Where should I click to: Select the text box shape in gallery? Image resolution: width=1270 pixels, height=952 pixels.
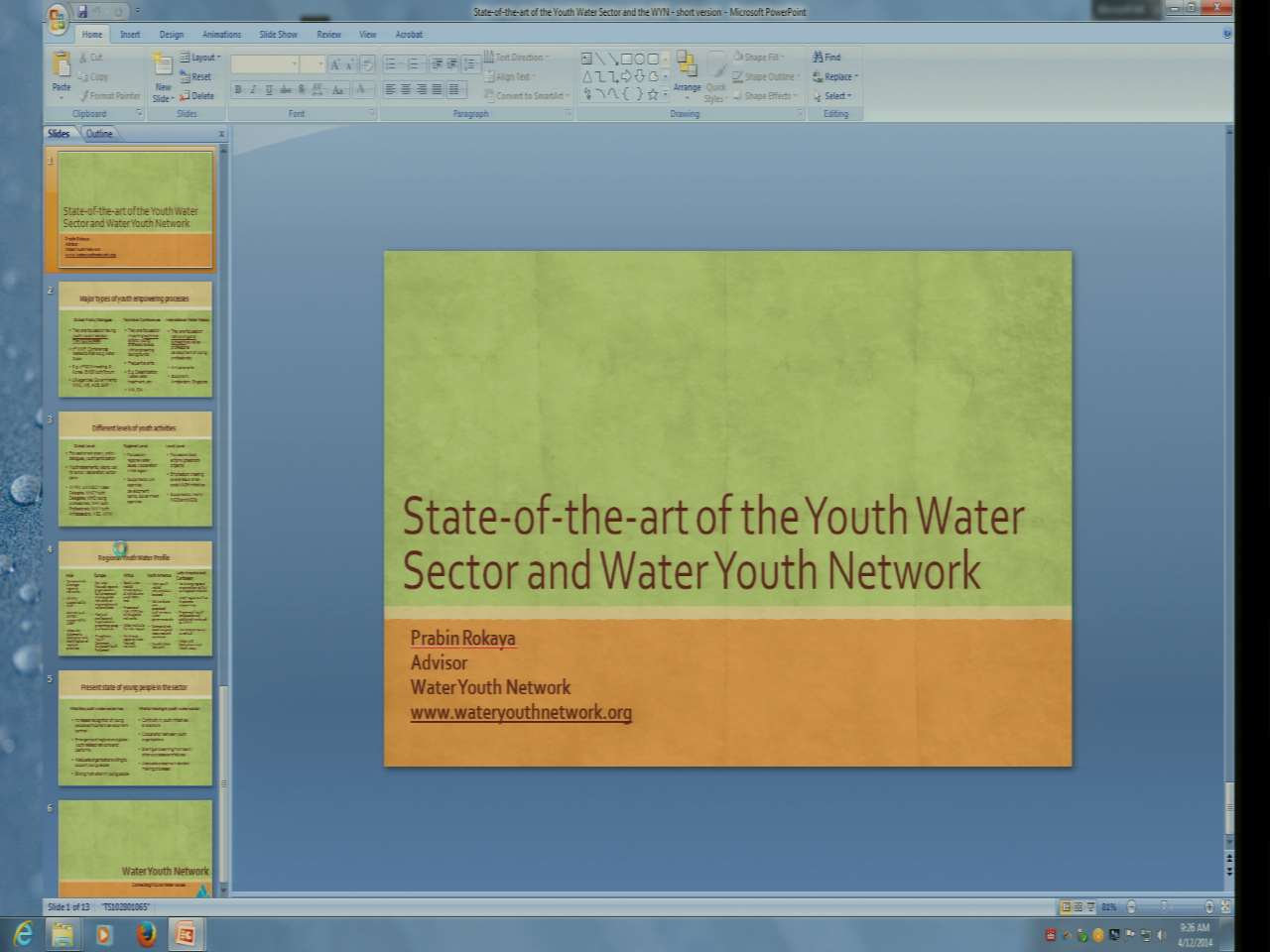point(586,59)
